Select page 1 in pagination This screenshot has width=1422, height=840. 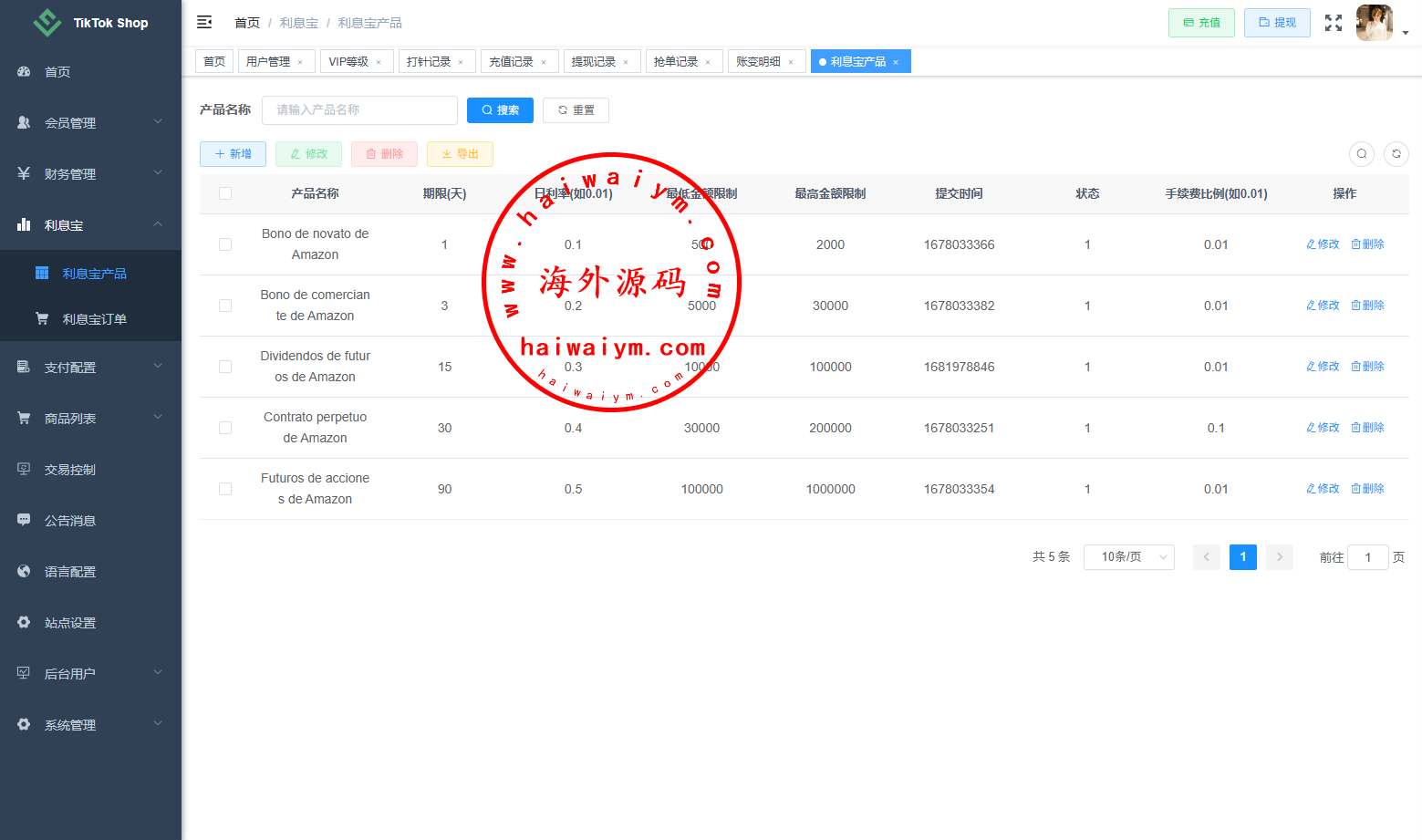1243,557
